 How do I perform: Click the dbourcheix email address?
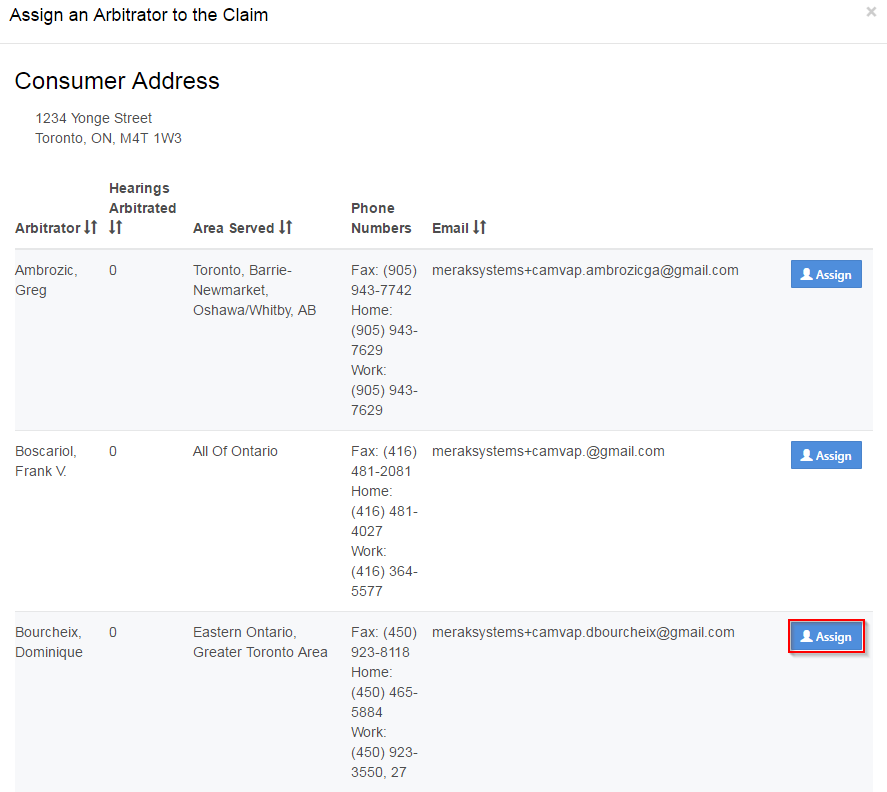click(583, 632)
